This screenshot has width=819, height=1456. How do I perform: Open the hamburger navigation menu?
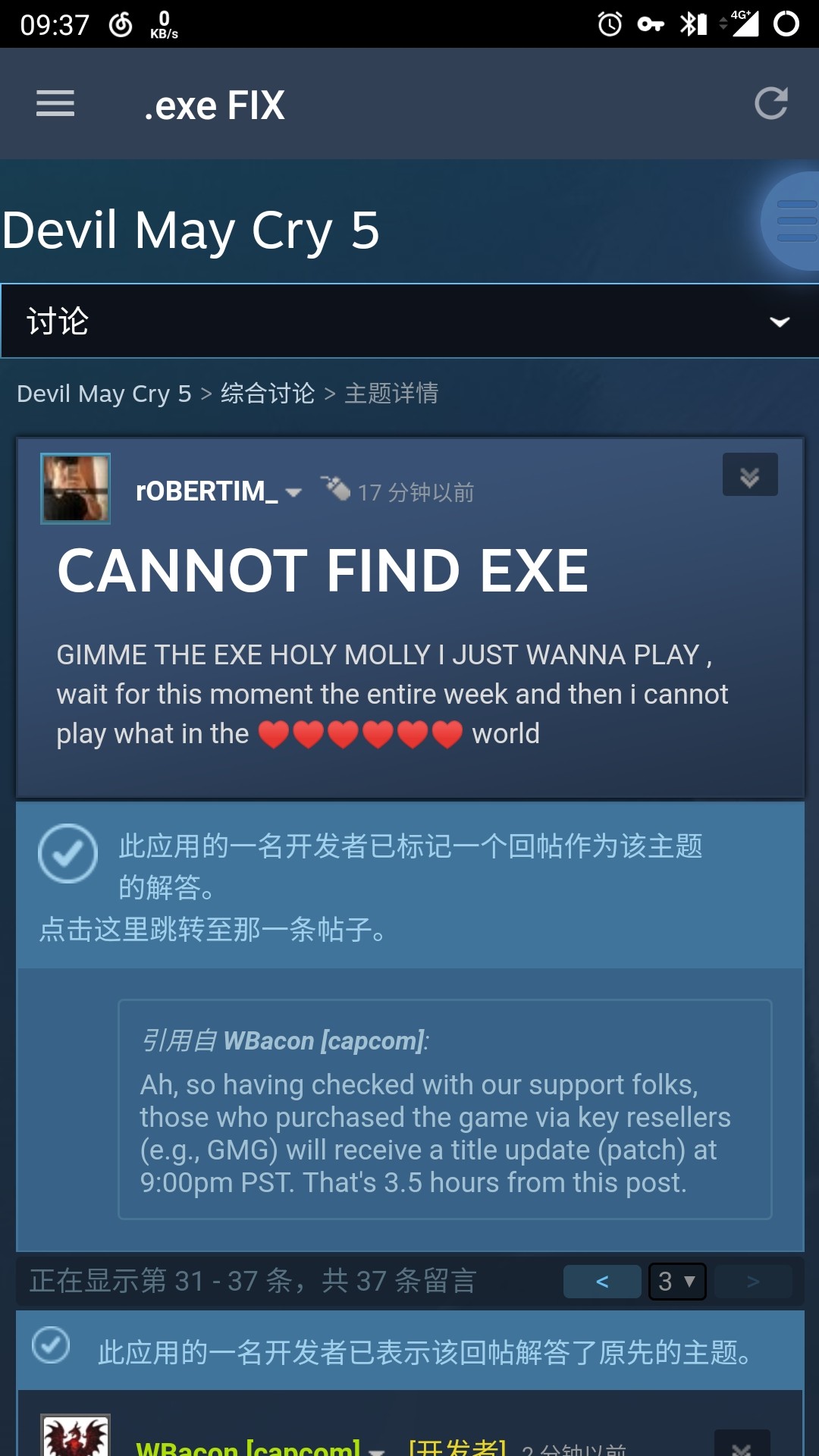tap(55, 104)
